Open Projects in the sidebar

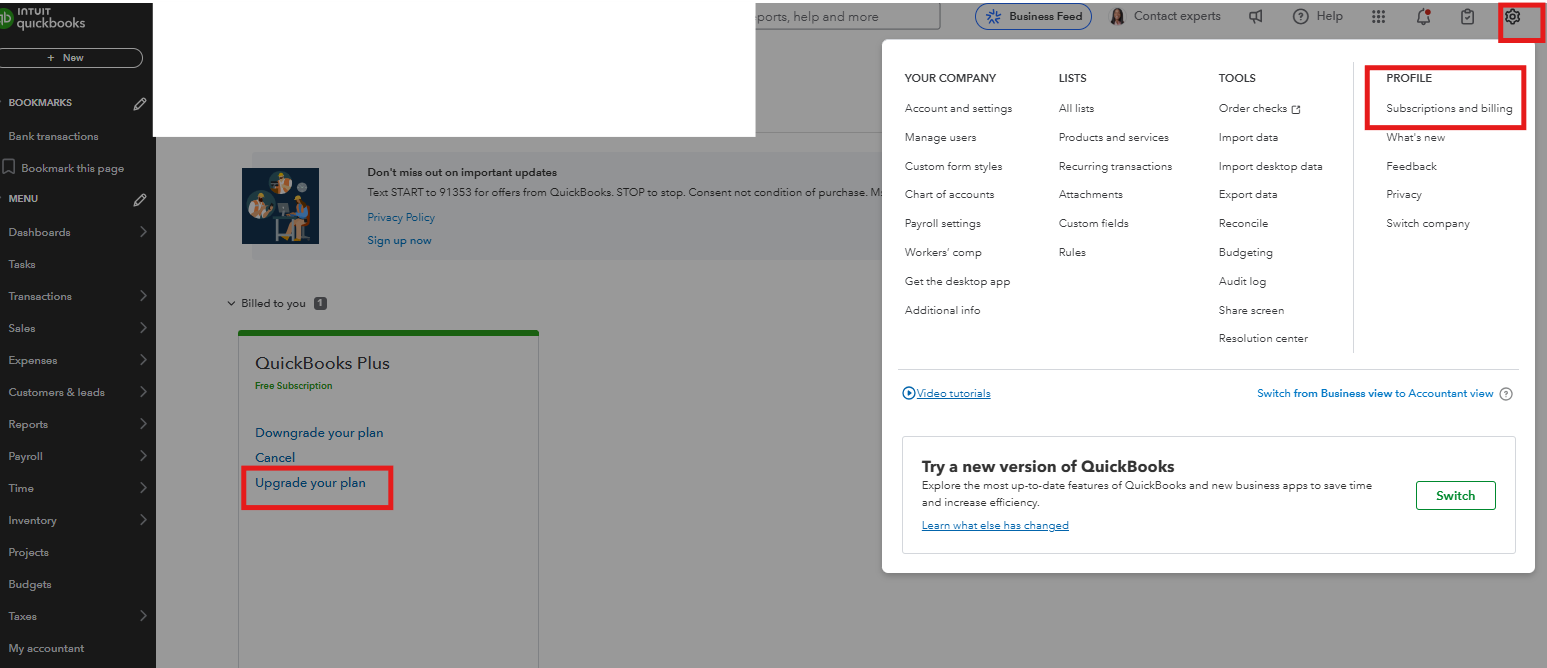[x=28, y=552]
